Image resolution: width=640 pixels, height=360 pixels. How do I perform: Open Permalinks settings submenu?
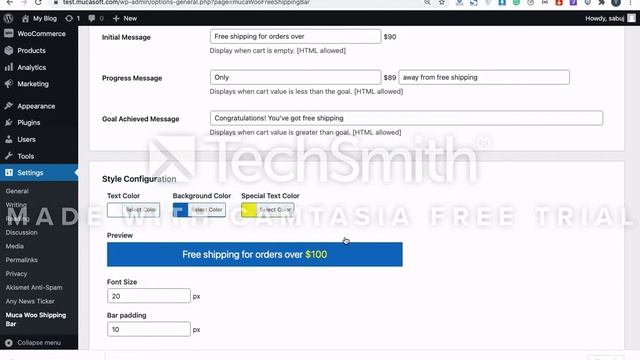point(22,260)
